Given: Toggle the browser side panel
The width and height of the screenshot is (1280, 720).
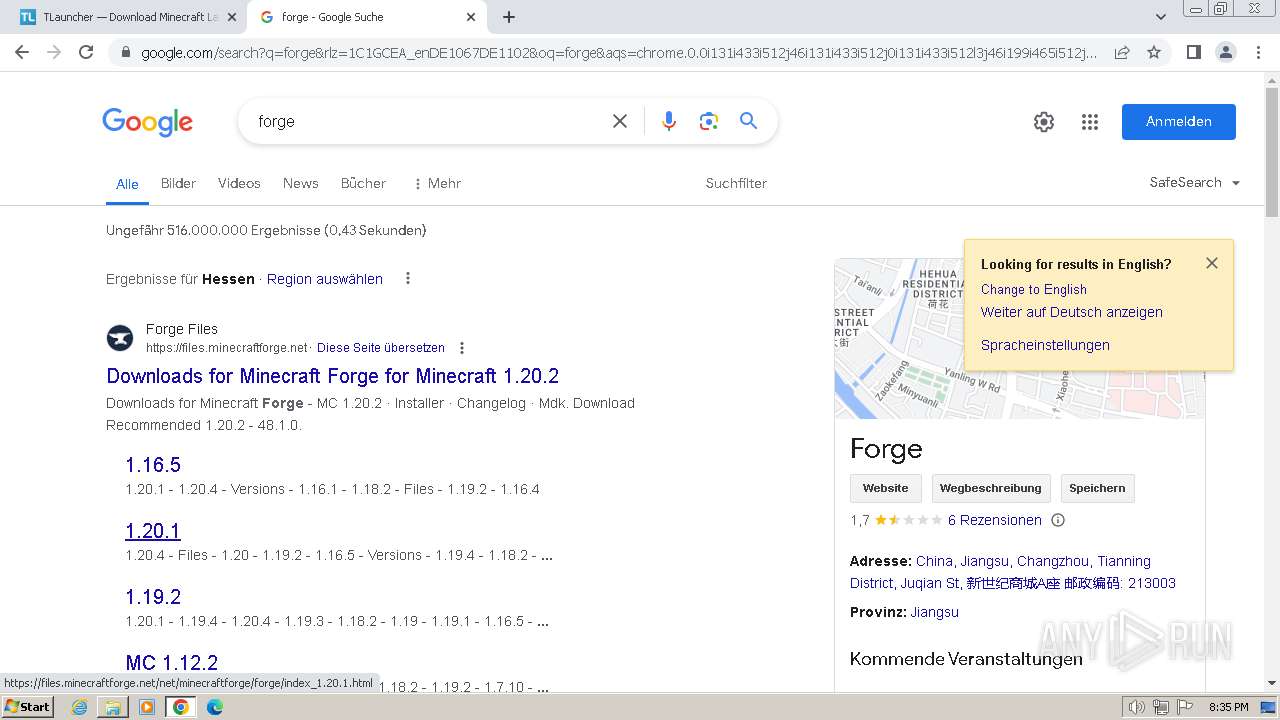Looking at the screenshot, I should pyautogui.click(x=1193, y=52).
